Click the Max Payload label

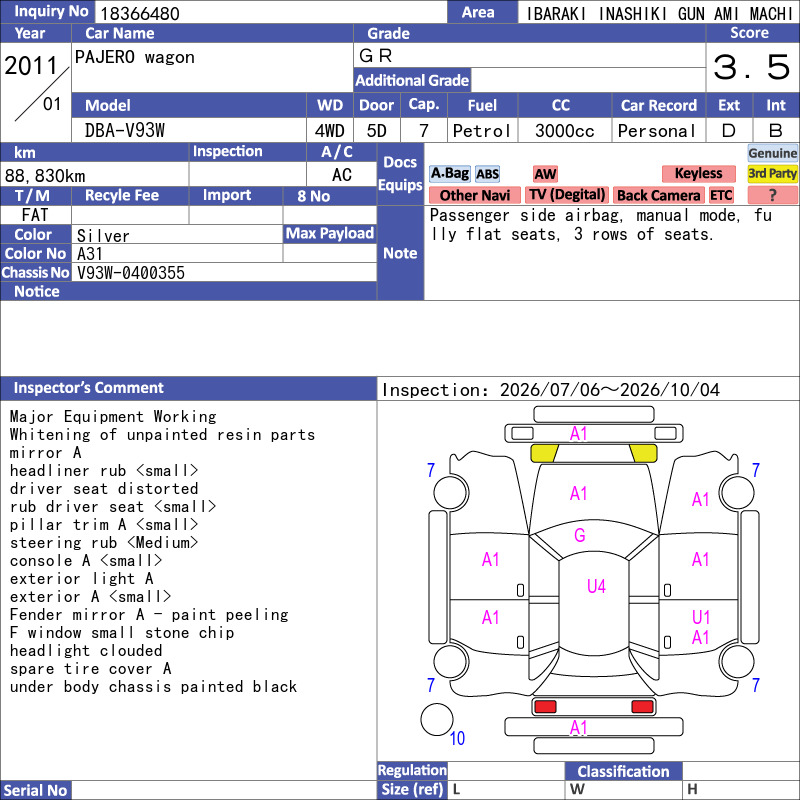click(x=330, y=233)
